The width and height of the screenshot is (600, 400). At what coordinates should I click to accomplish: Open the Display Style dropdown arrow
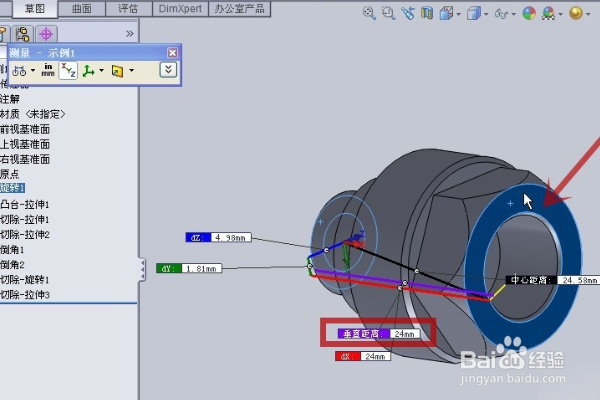[486, 15]
